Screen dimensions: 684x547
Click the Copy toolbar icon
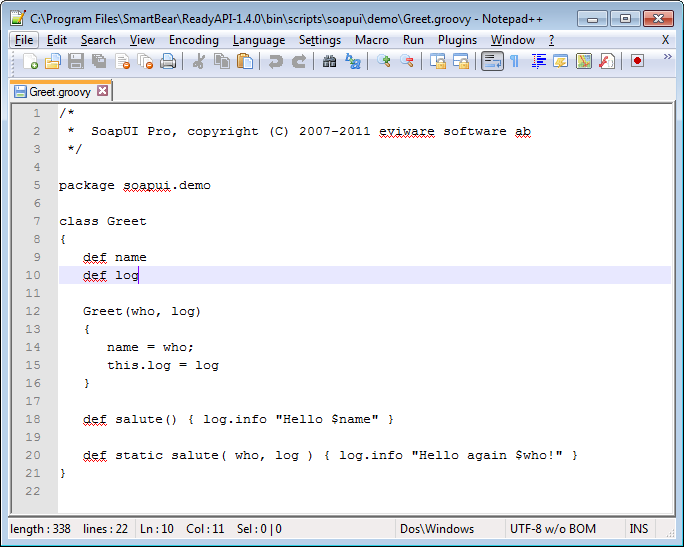click(x=222, y=61)
